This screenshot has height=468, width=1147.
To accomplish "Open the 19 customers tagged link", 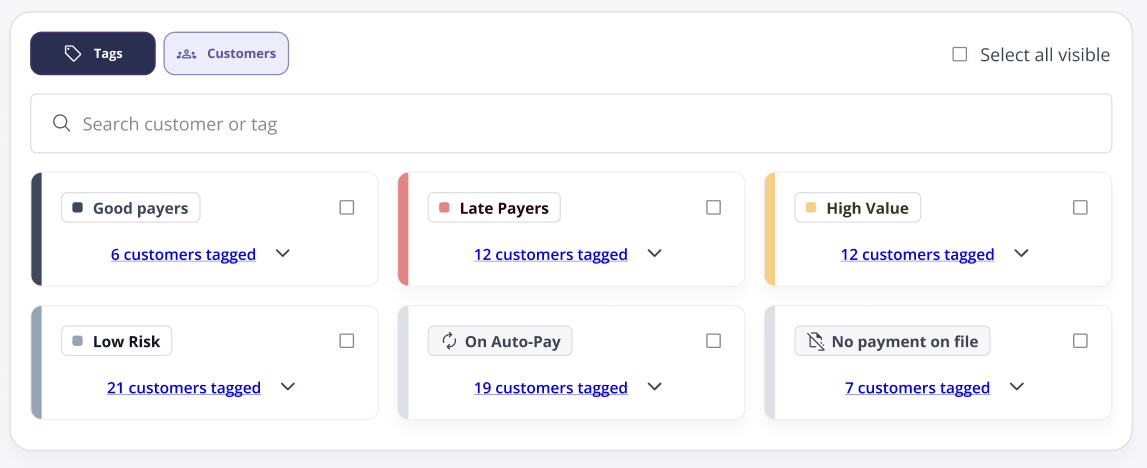I will pyautogui.click(x=551, y=388).
